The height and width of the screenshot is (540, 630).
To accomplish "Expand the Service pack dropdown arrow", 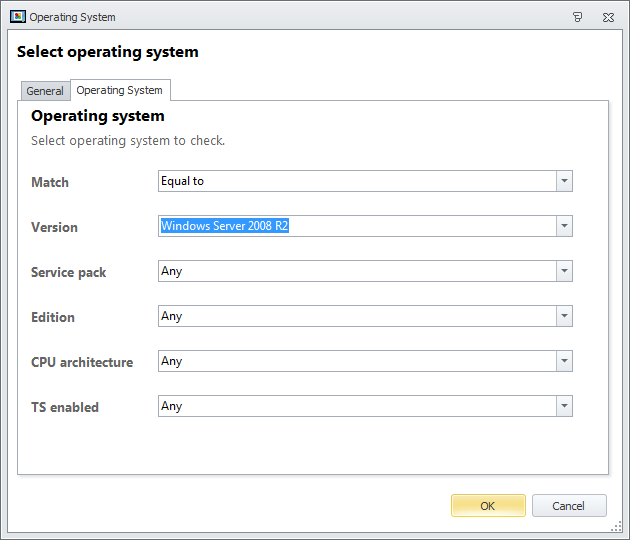I will click(564, 271).
